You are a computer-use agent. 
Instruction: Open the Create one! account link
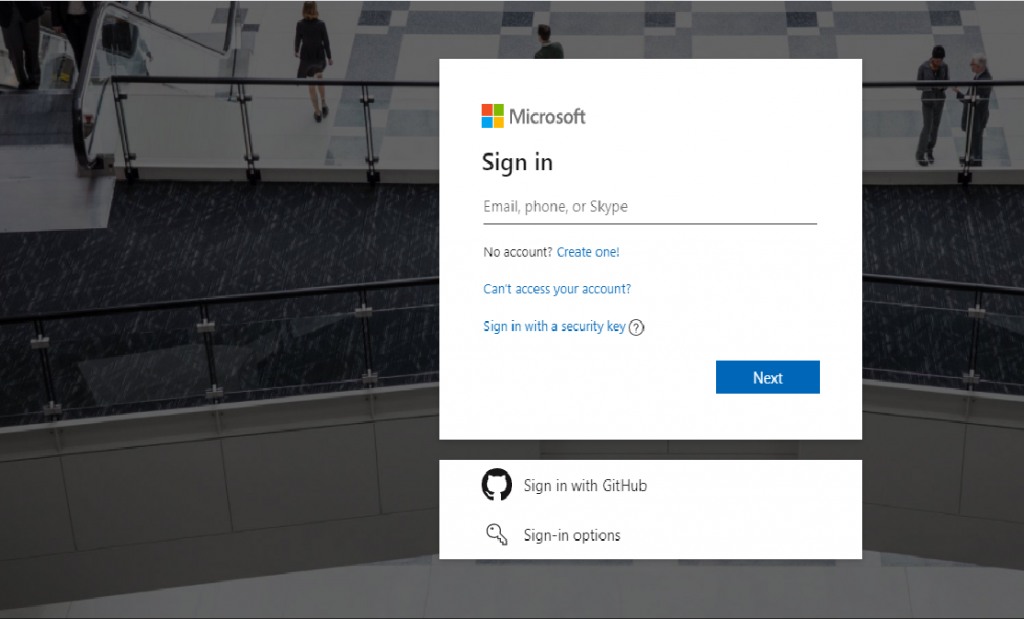coord(588,252)
